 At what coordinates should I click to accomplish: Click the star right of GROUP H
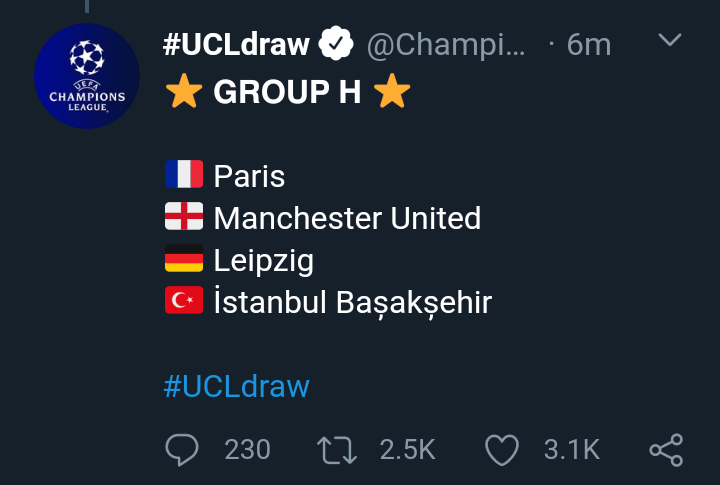pyautogui.click(x=391, y=92)
